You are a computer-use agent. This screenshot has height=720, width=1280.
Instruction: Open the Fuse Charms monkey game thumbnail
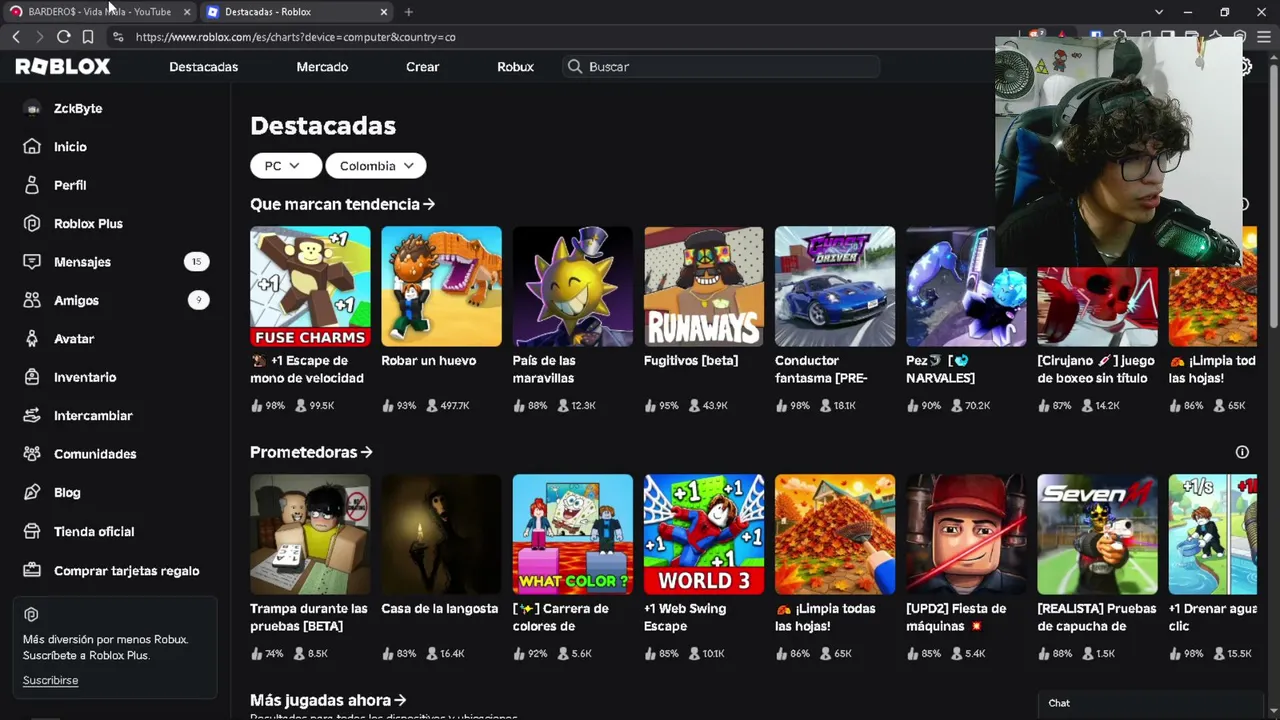pyautogui.click(x=310, y=286)
